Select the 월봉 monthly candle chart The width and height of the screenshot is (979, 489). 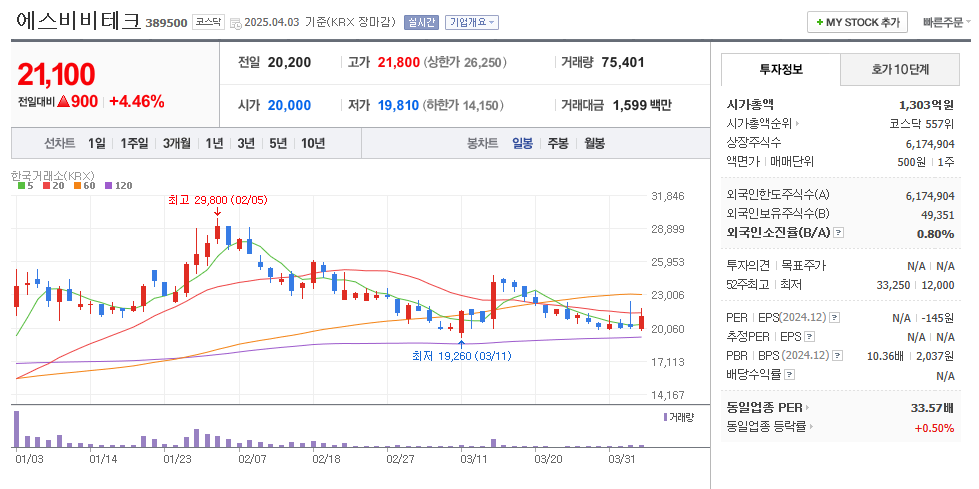click(594, 143)
